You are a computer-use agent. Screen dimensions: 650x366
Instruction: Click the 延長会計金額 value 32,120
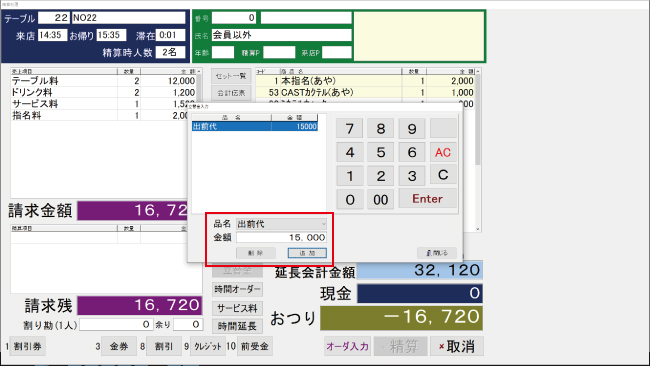(420, 270)
